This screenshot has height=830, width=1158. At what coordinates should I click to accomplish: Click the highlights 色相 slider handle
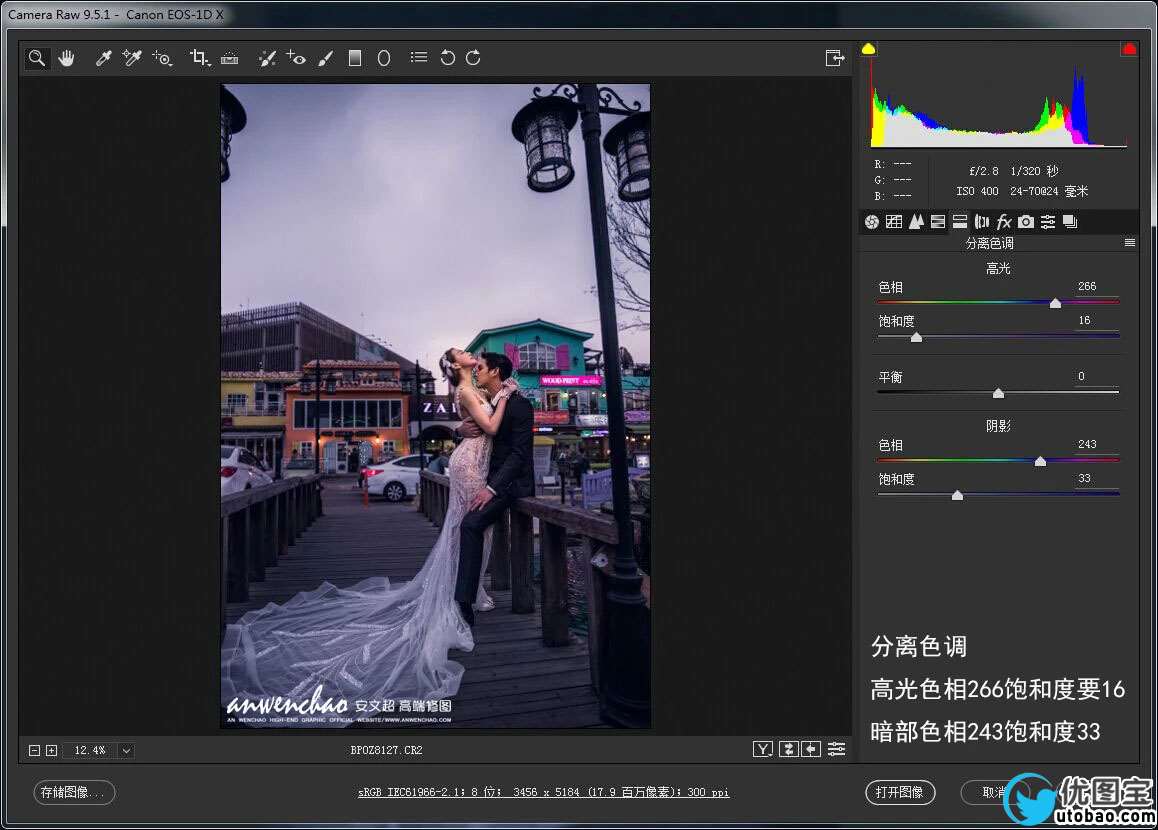tap(1055, 303)
